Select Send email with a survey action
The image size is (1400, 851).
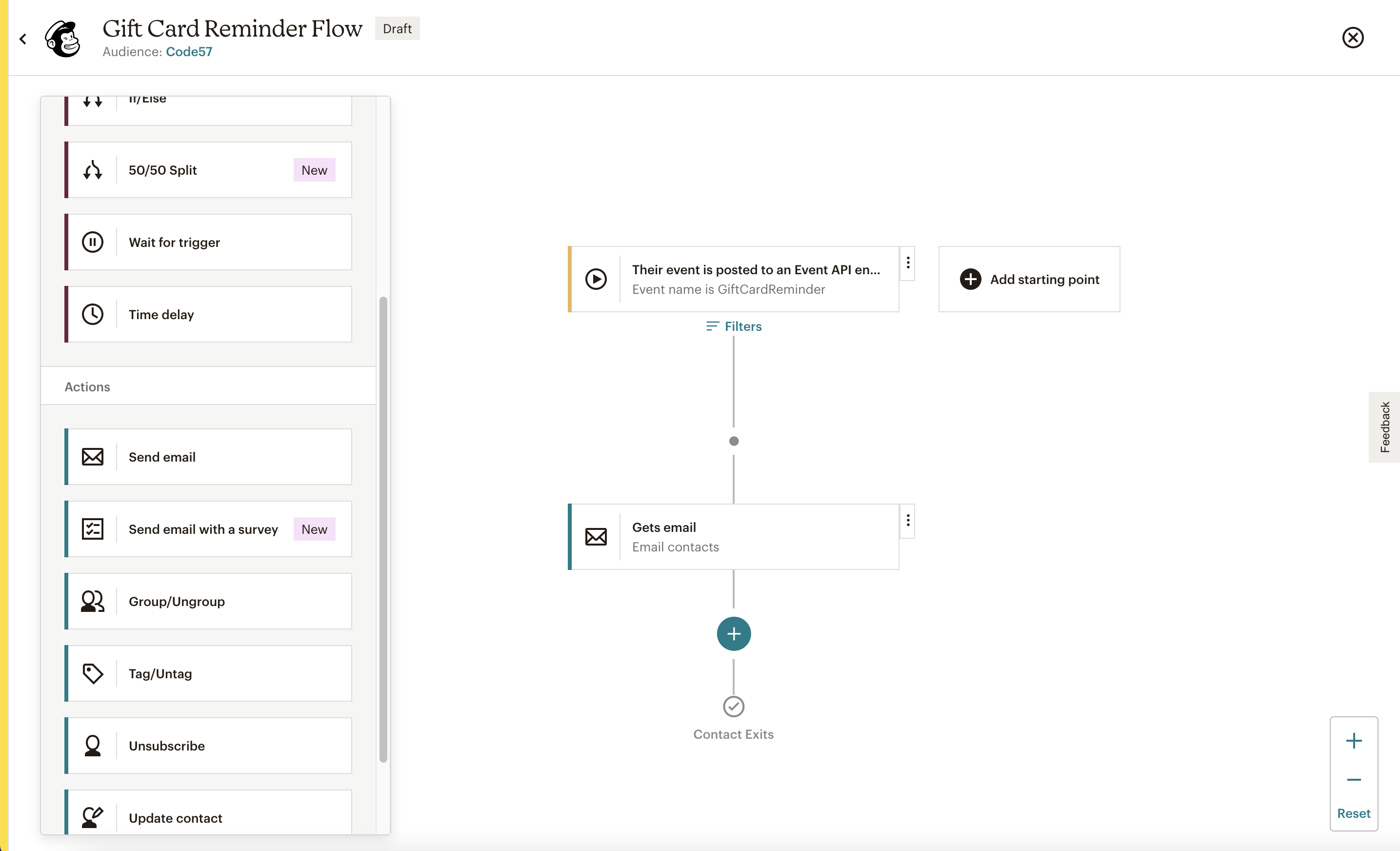click(208, 529)
